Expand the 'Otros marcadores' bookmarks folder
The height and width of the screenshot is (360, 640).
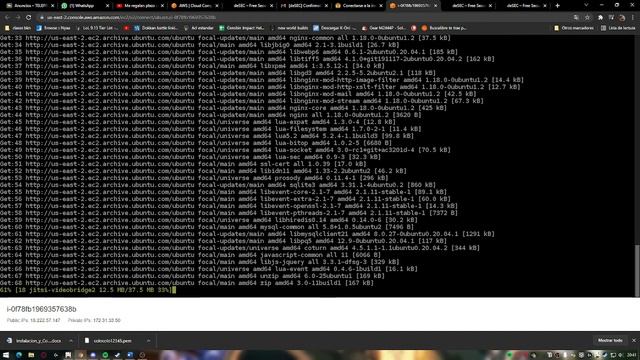click(x=574, y=28)
